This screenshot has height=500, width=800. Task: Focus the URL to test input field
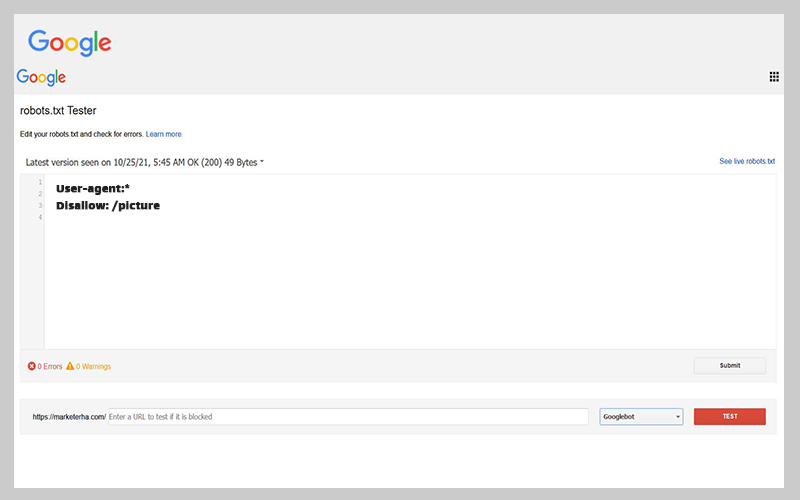(348, 416)
